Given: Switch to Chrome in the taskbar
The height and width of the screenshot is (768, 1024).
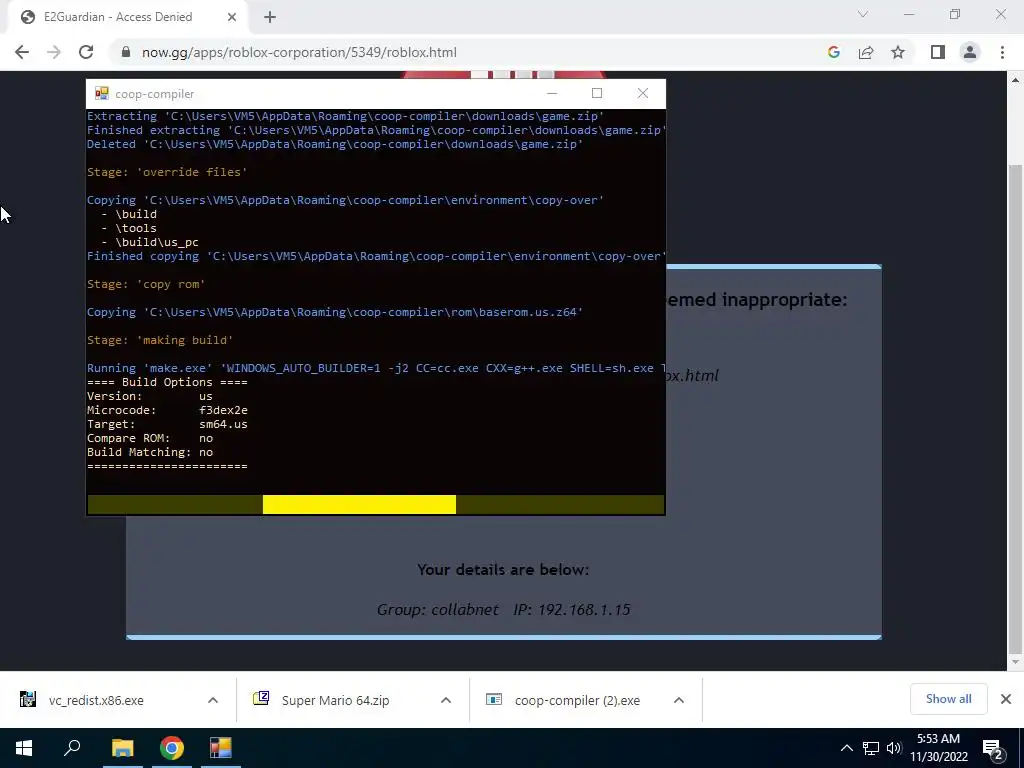Looking at the screenshot, I should click(x=172, y=748).
